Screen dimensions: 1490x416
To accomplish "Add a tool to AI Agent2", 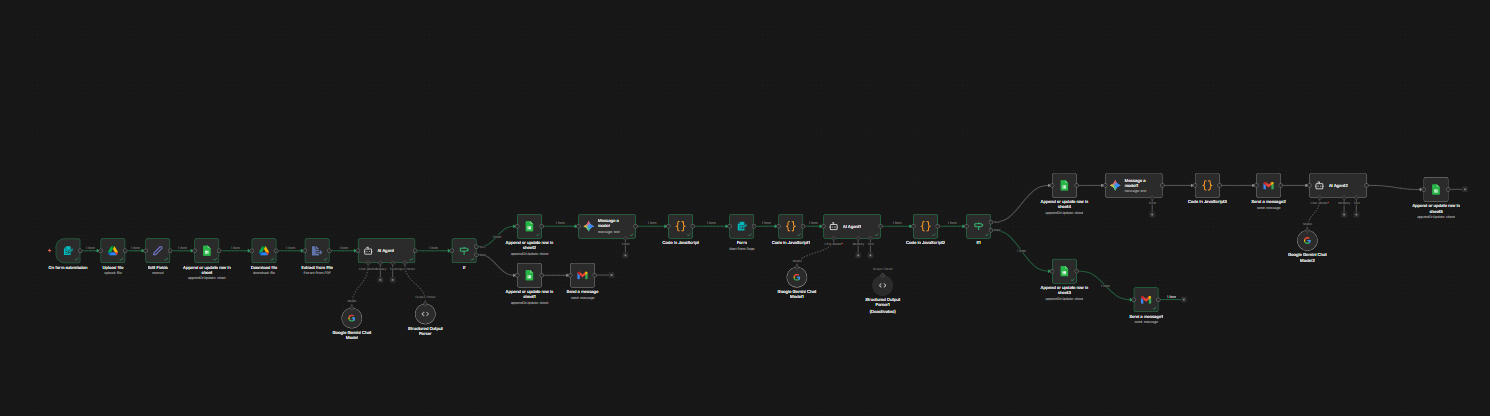I will pos(1356,214).
